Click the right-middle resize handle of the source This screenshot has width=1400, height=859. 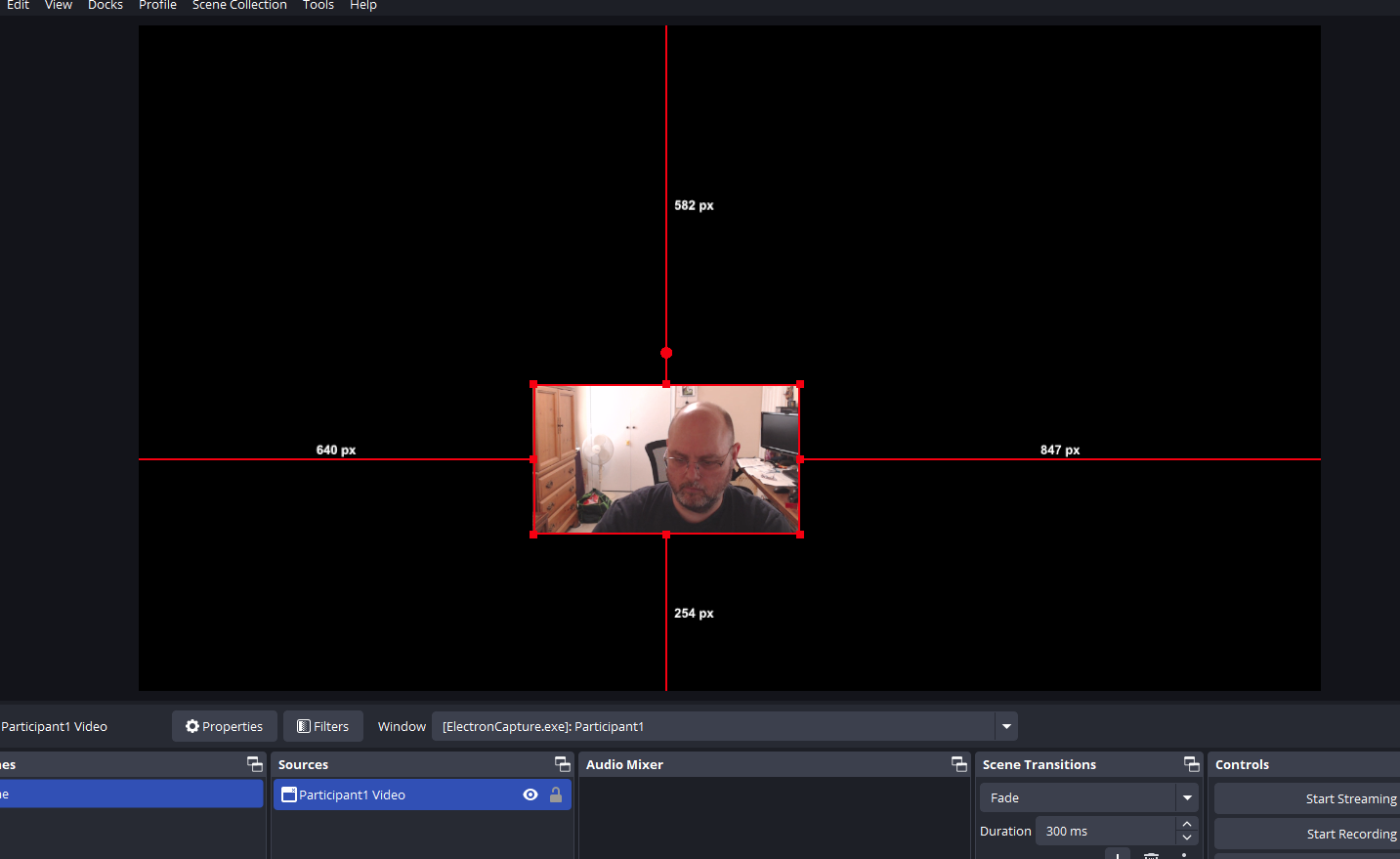coord(800,459)
